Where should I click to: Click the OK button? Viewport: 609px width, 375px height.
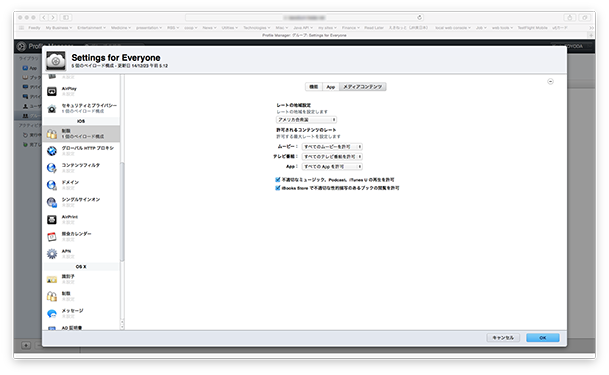[543, 338]
